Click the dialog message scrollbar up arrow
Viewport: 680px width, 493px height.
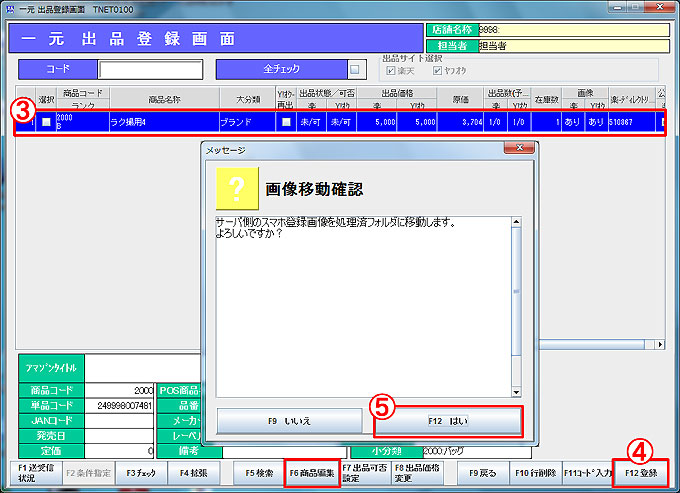coord(515,222)
